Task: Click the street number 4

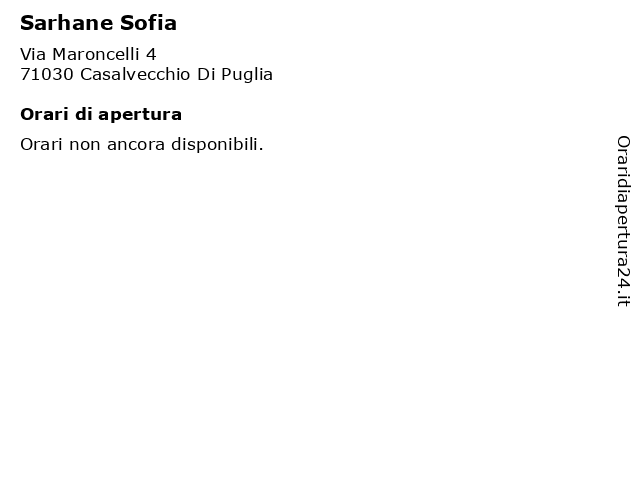Action: 151,54
